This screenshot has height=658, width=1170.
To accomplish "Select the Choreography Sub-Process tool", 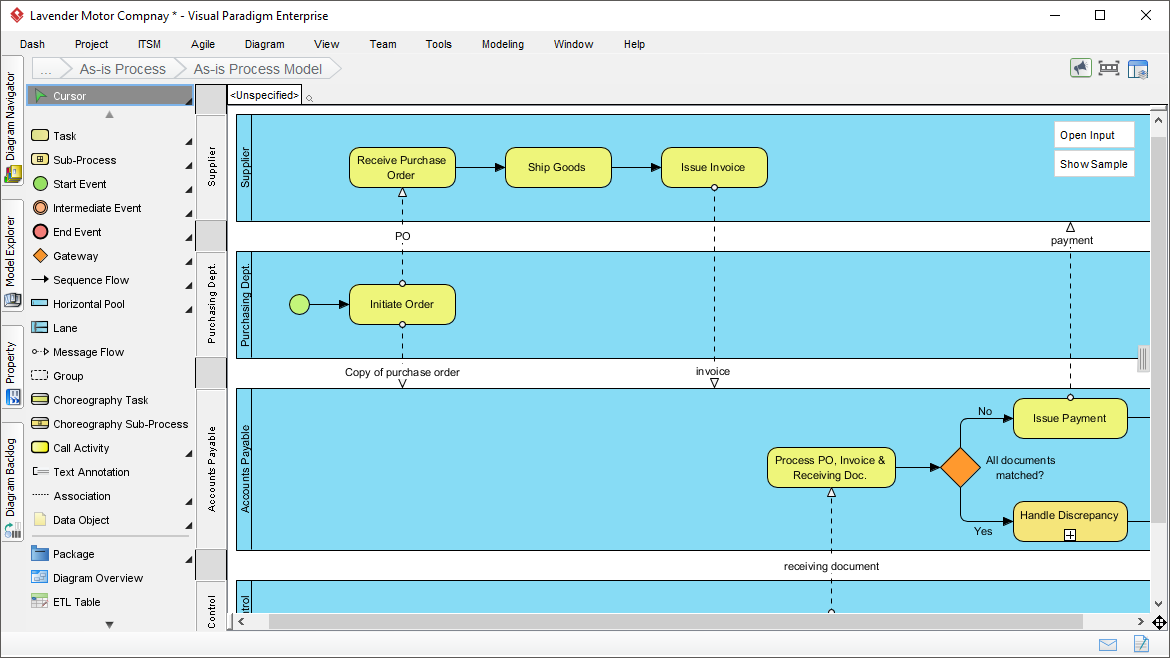I will pyautogui.click(x=110, y=424).
